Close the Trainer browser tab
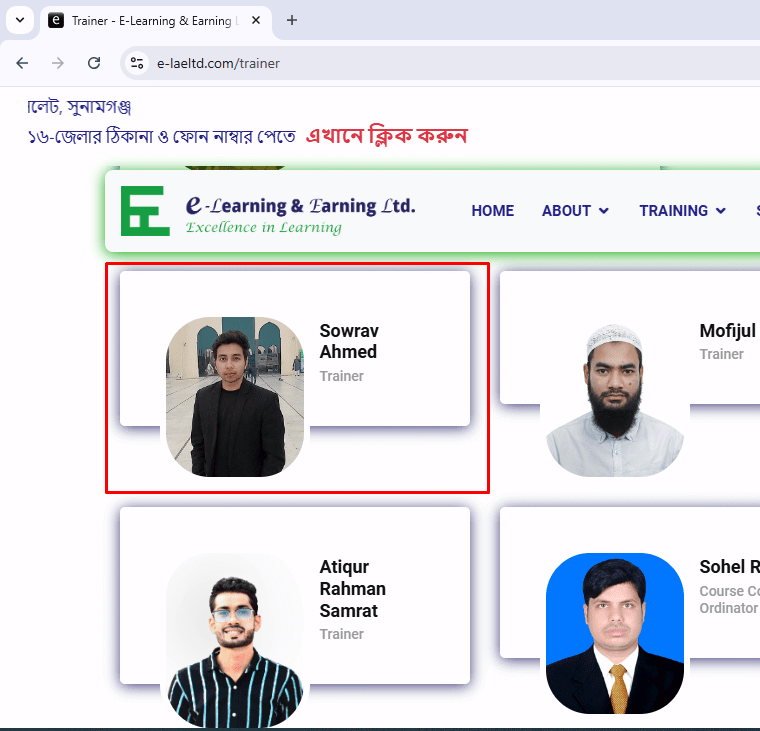The image size is (760, 731). point(258,20)
